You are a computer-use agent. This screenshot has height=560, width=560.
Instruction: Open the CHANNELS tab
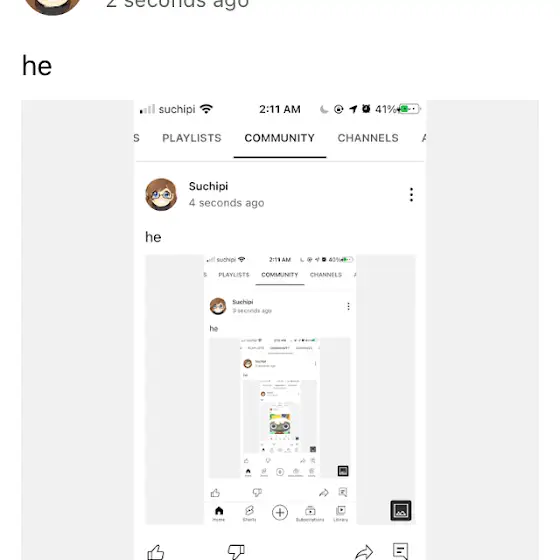[x=368, y=138]
